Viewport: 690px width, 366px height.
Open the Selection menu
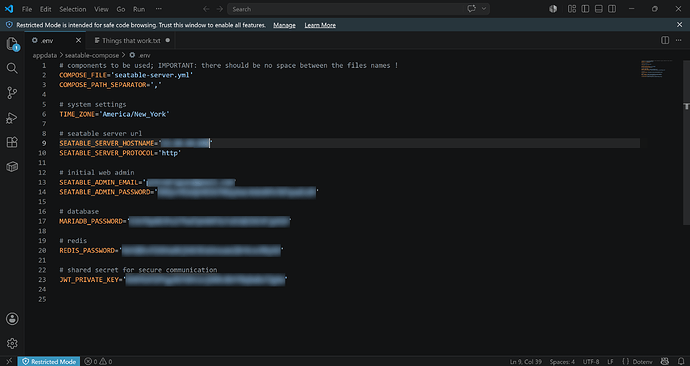(x=73, y=9)
